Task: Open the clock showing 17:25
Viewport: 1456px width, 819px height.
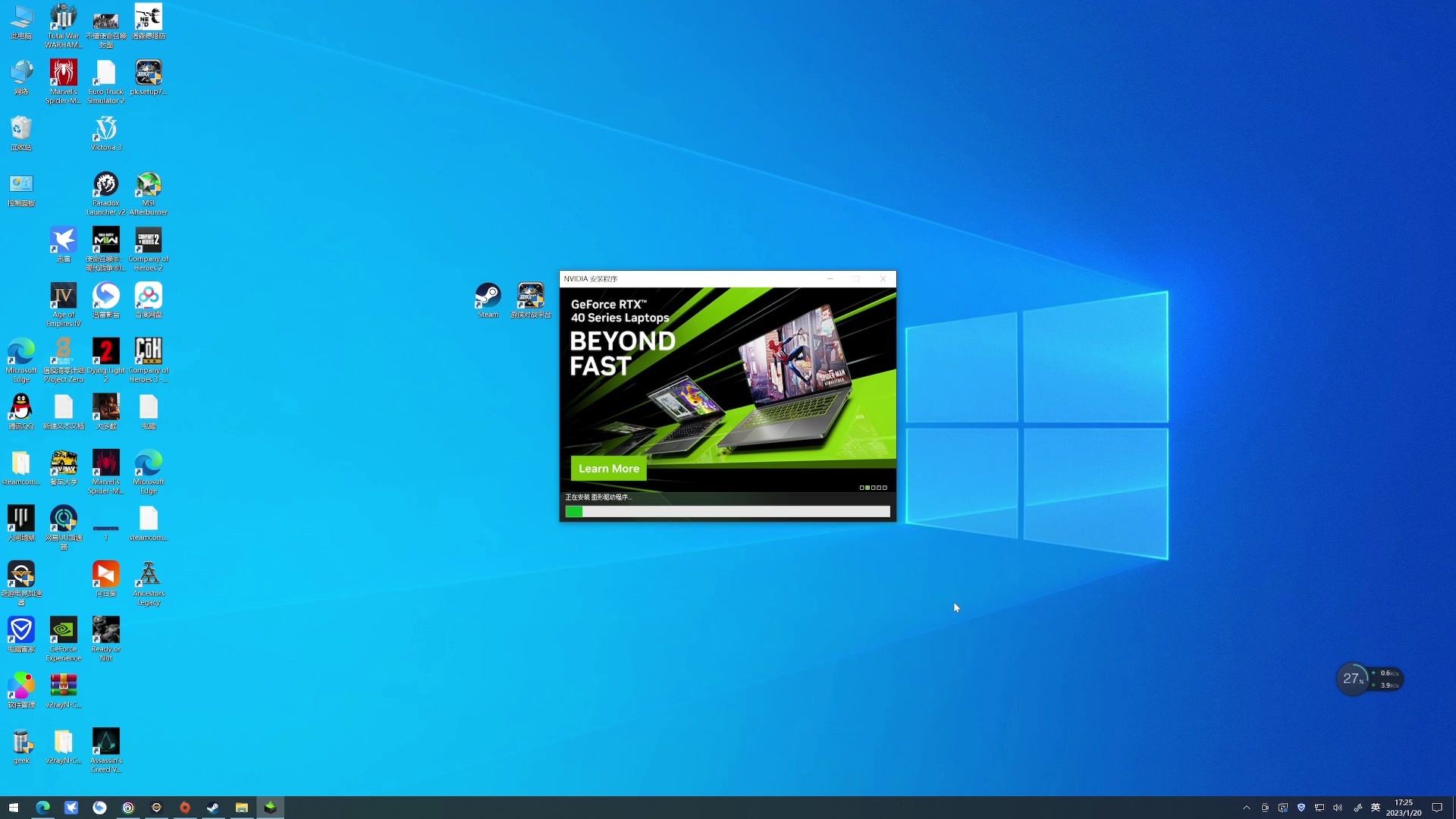Action: (1404, 808)
